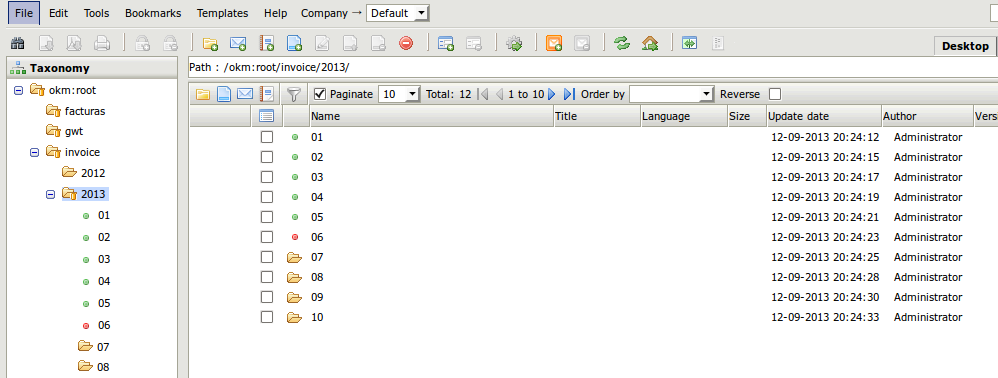
Task: Check the box for folder 10 row
Action: 267,317
